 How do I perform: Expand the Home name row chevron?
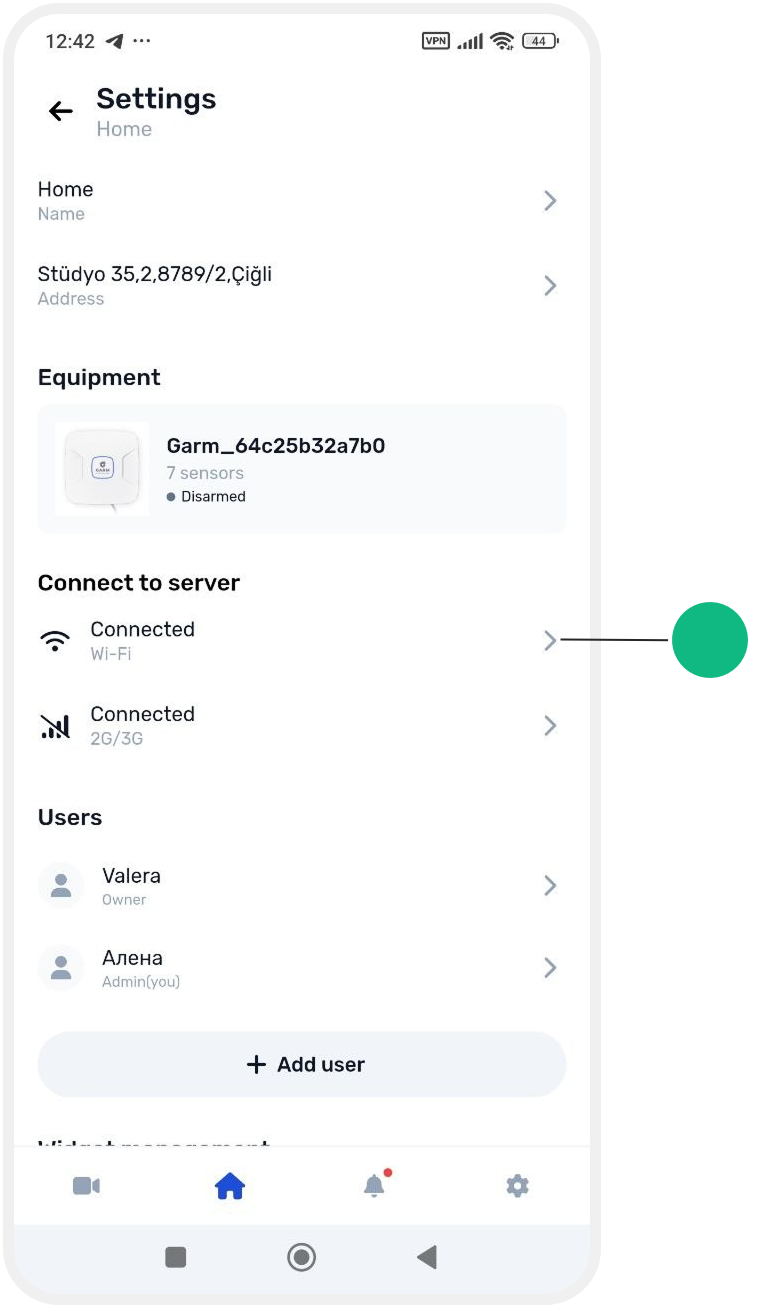click(x=550, y=201)
